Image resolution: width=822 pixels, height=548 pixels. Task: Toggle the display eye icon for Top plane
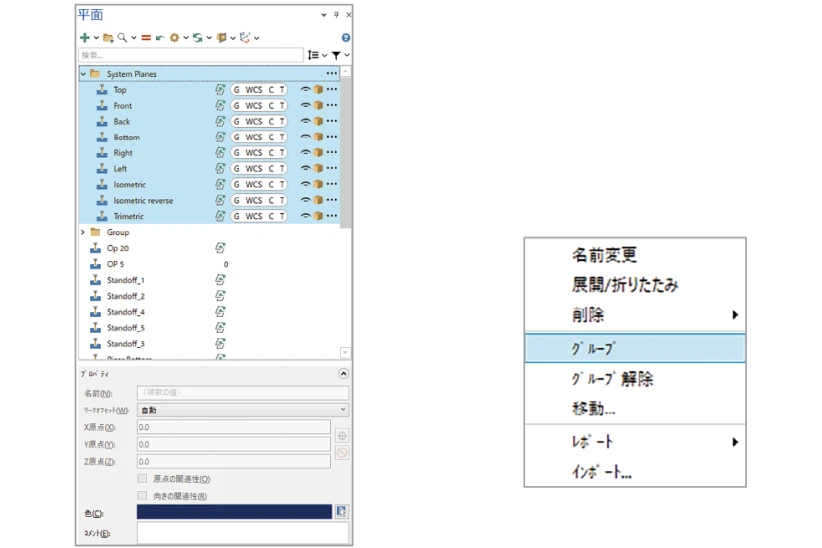point(306,90)
